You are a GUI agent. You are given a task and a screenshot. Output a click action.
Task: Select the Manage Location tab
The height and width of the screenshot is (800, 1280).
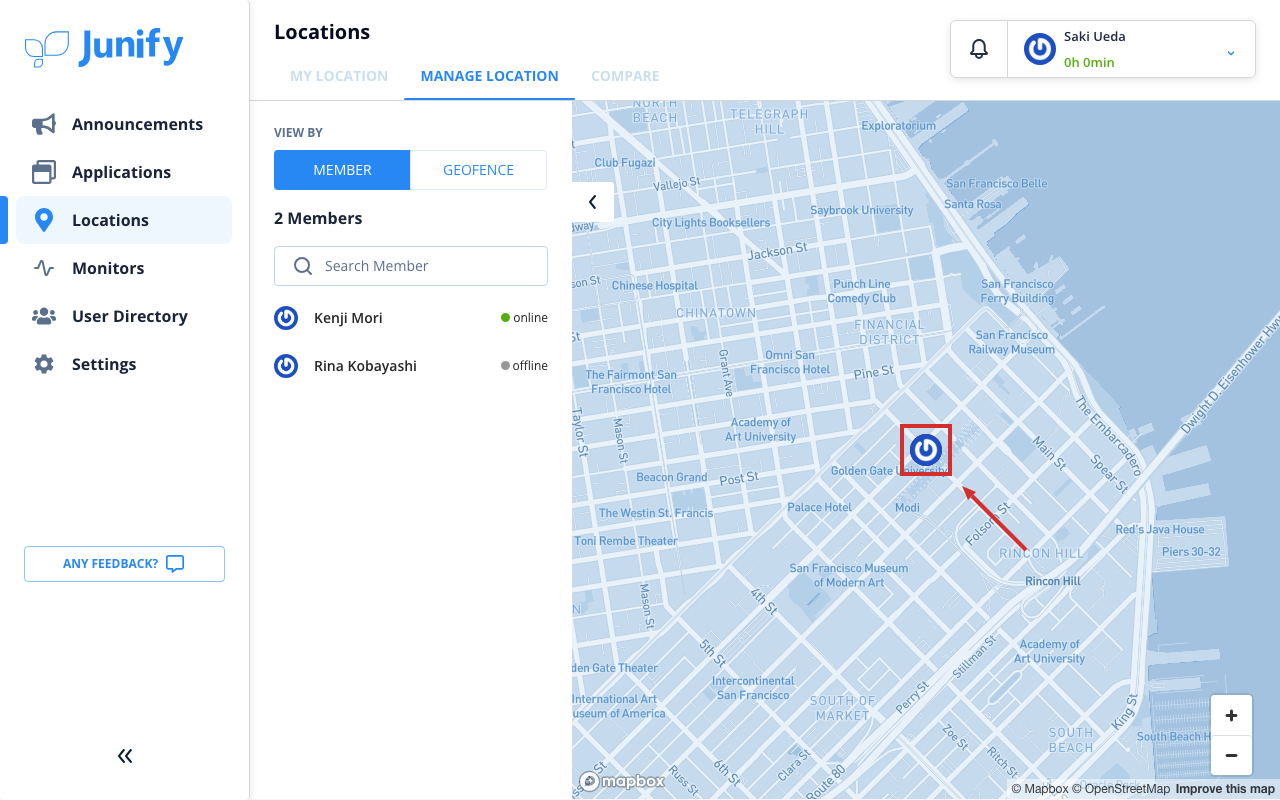489,76
